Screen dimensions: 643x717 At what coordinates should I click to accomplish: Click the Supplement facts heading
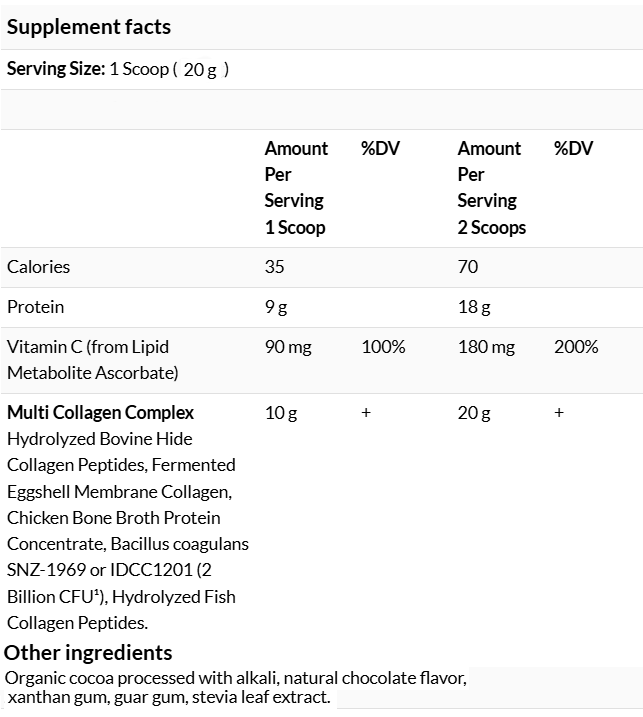tap(89, 27)
